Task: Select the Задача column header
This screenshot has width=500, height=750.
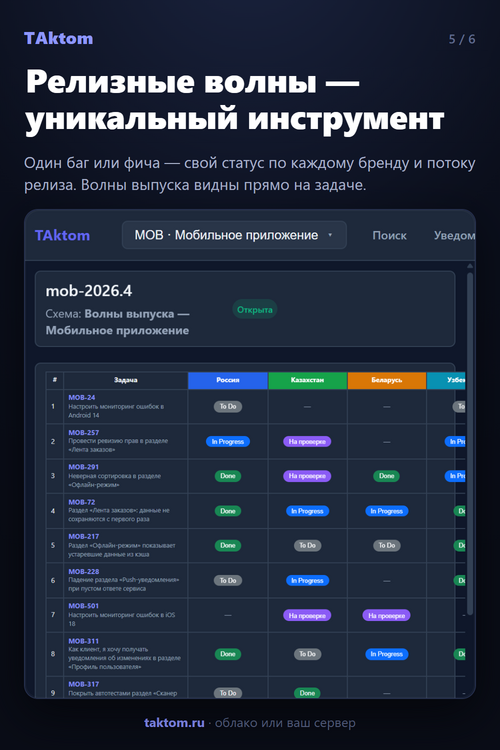Action: click(x=125, y=380)
